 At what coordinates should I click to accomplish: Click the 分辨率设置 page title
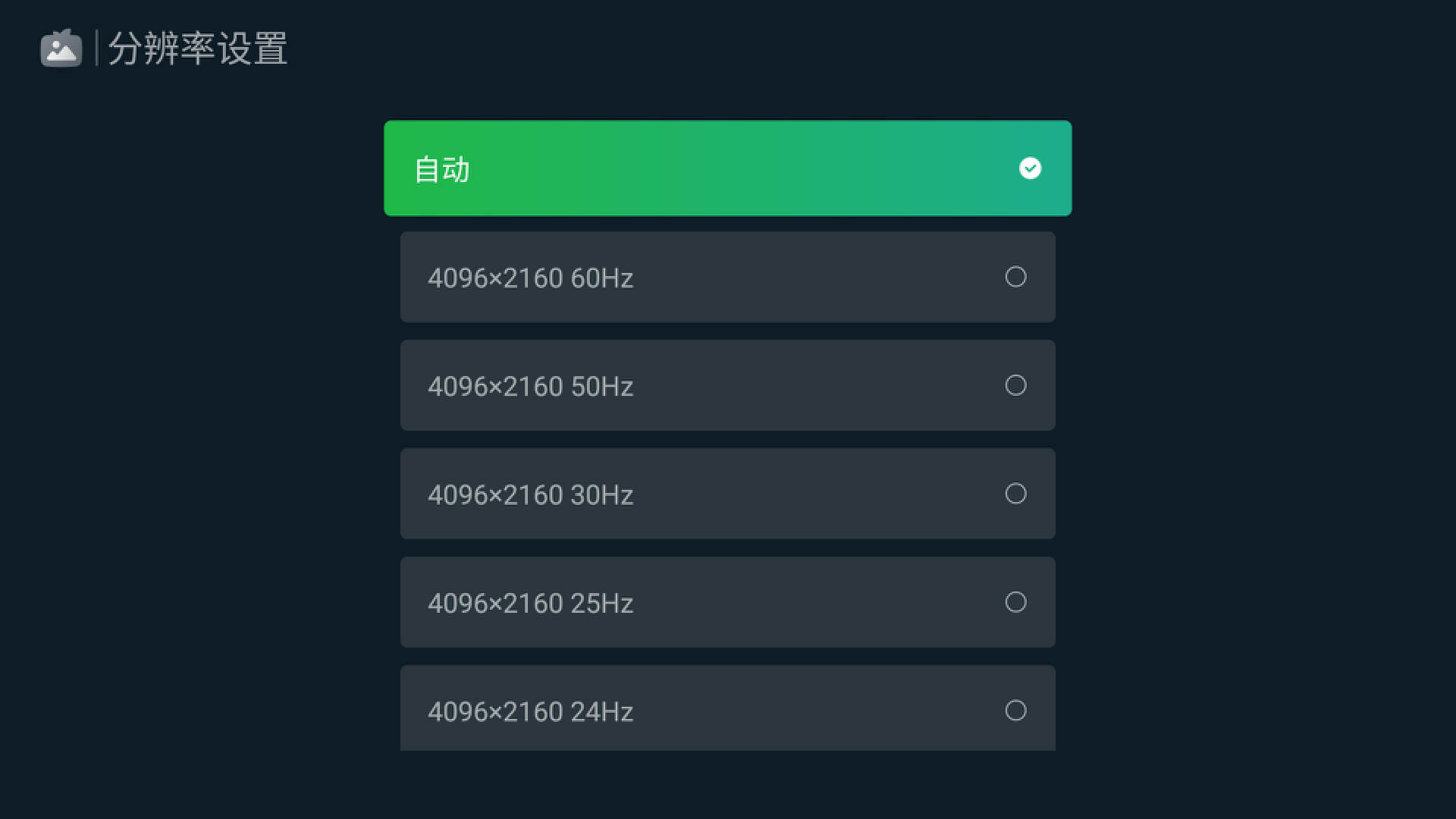198,49
